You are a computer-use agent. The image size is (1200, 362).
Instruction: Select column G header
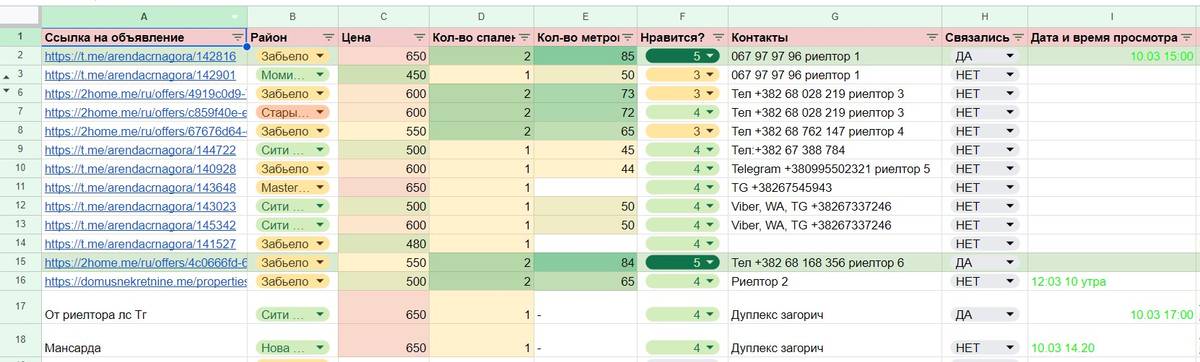tap(834, 17)
